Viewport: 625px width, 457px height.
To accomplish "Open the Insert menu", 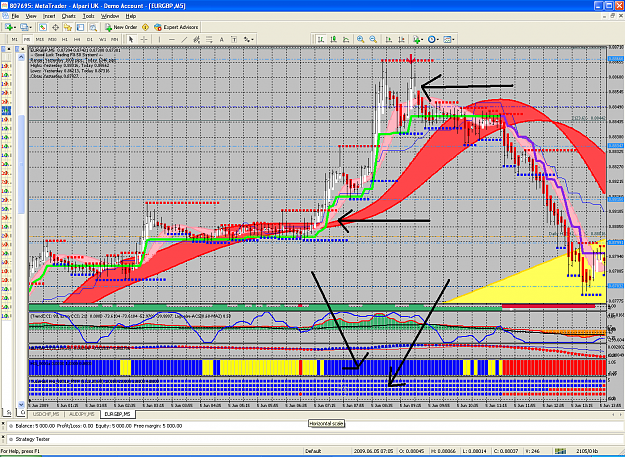I will (x=49, y=16).
